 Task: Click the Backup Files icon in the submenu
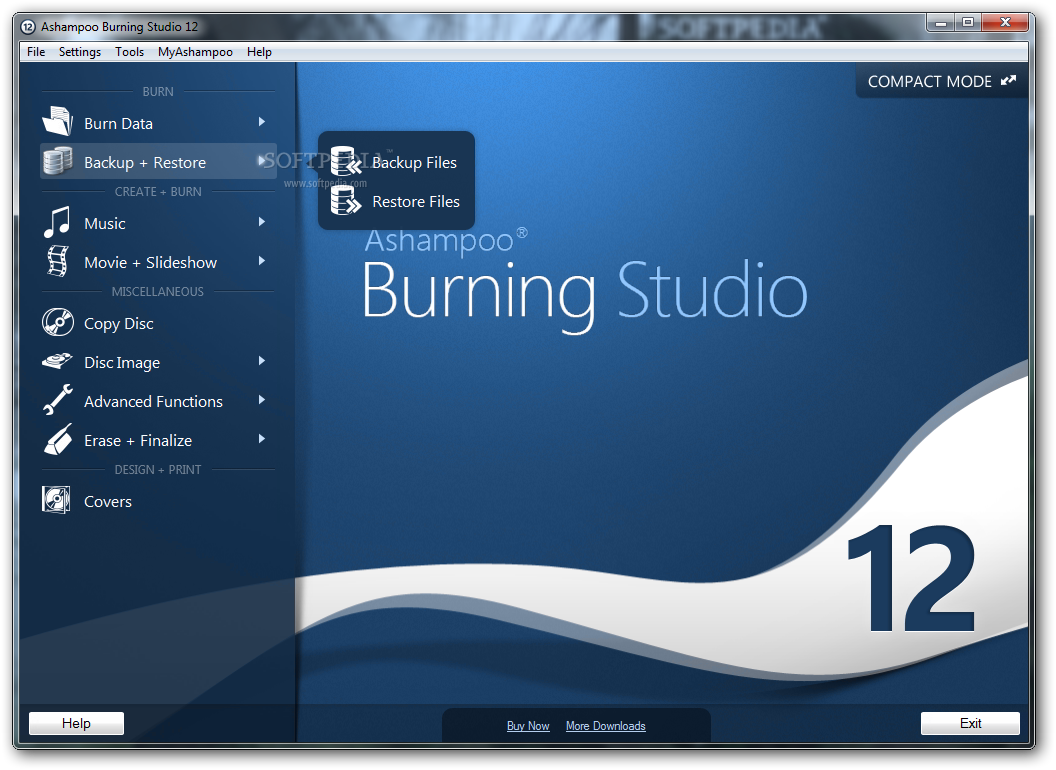[346, 162]
